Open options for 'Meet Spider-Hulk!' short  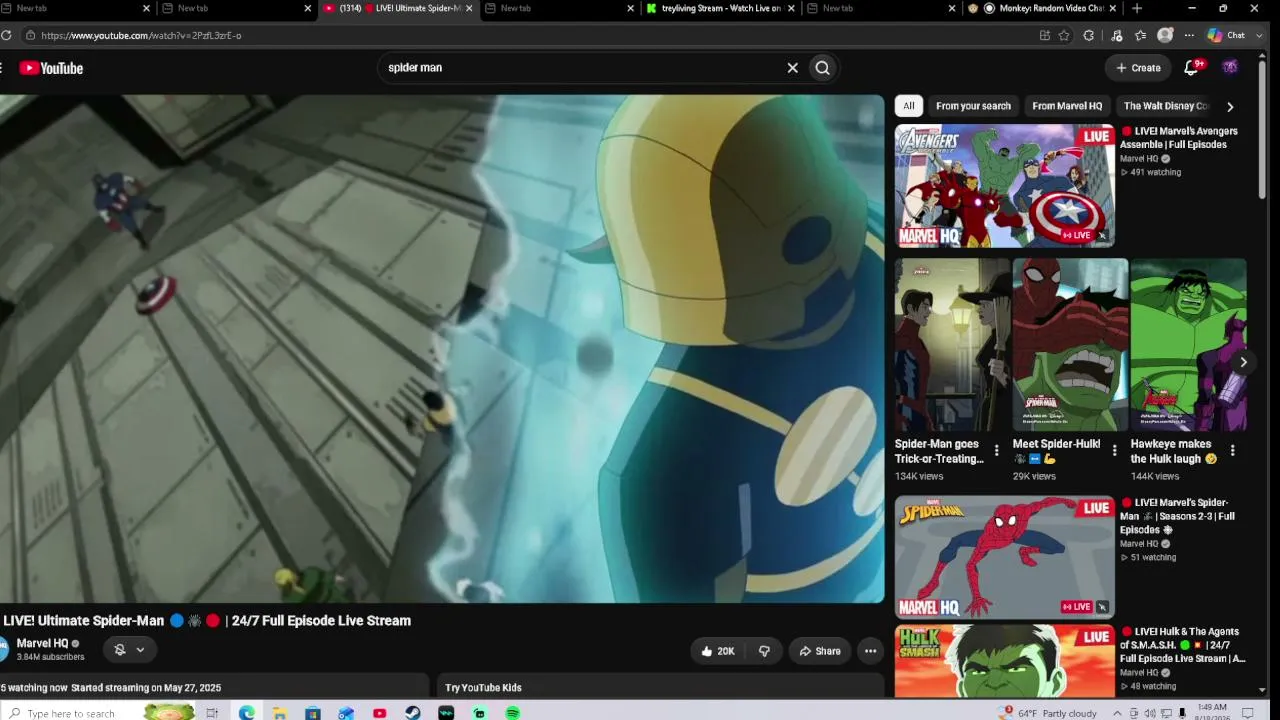(1114, 451)
